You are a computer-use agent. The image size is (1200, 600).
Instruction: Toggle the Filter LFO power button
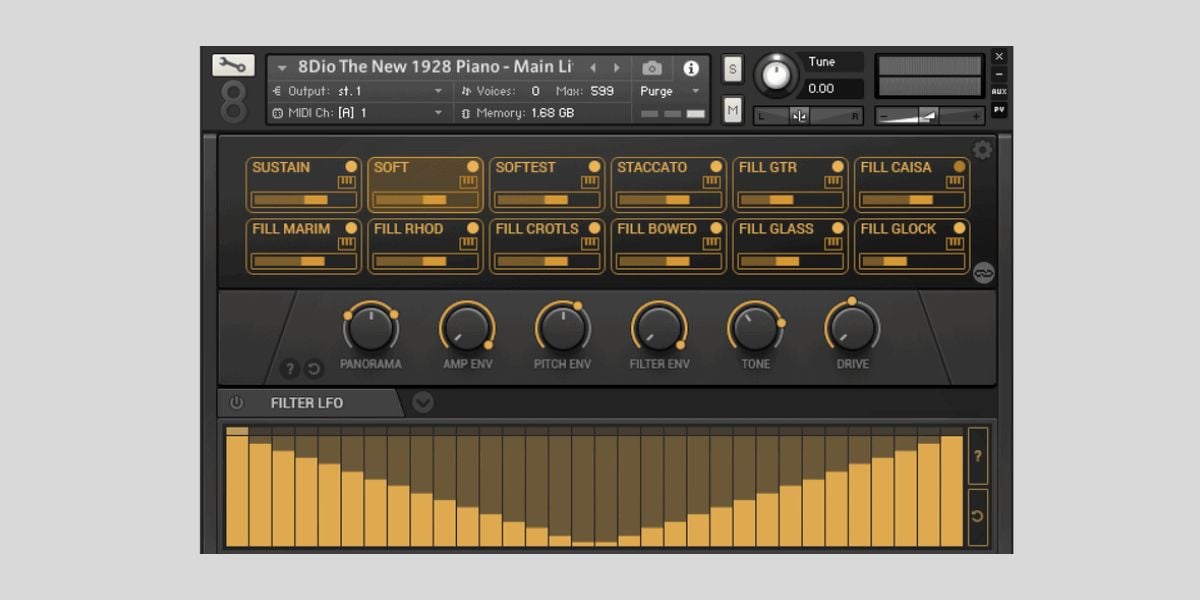click(x=236, y=403)
